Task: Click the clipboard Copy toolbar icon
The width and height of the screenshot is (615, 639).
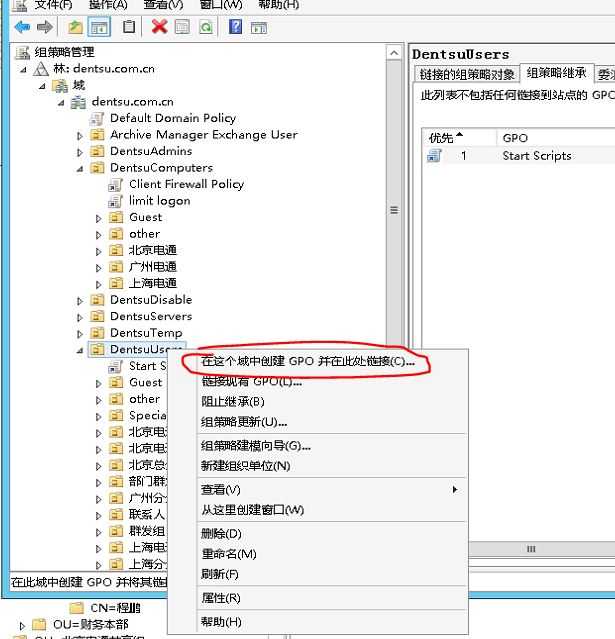Action: click(129, 27)
